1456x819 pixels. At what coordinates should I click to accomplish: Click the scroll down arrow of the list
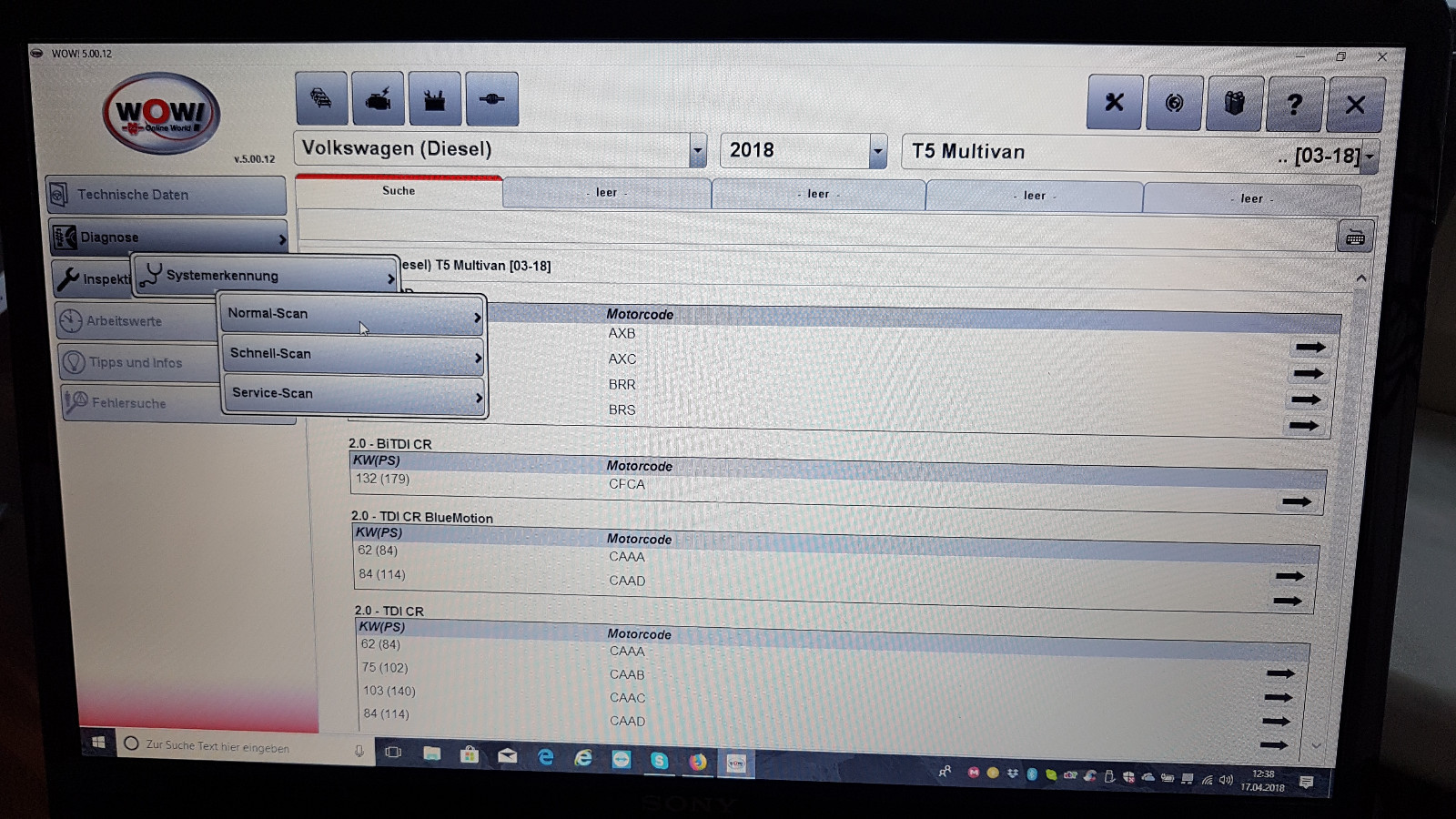(x=1316, y=746)
